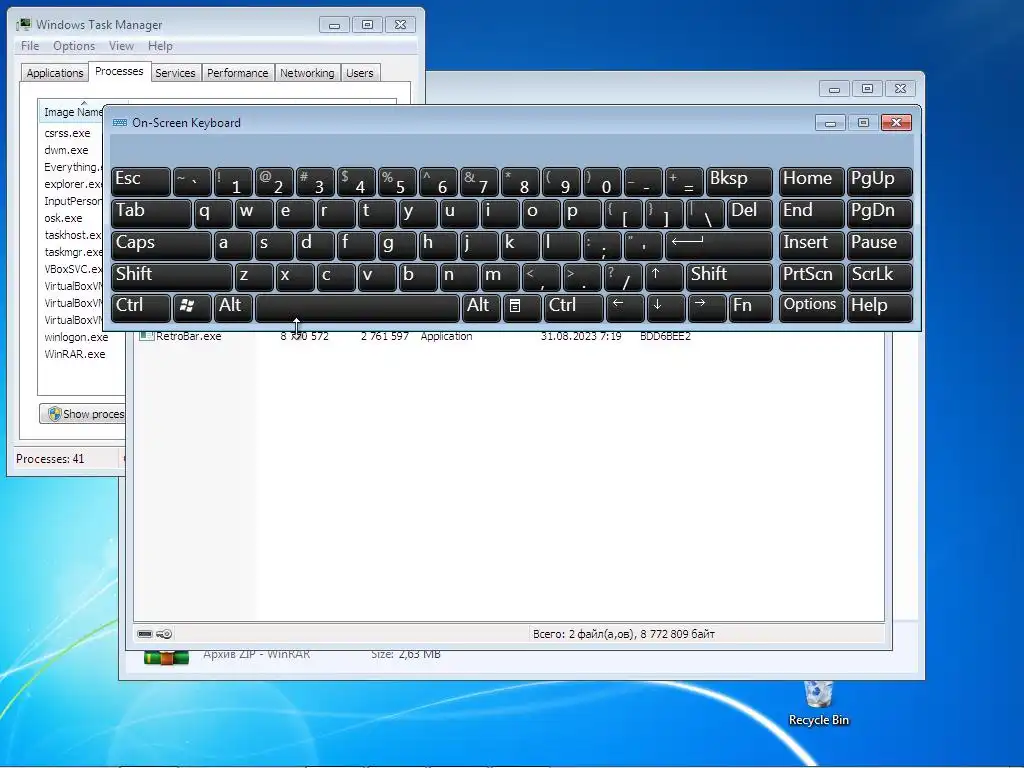
Task: Click Show processes from all users button
Action: click(82, 414)
